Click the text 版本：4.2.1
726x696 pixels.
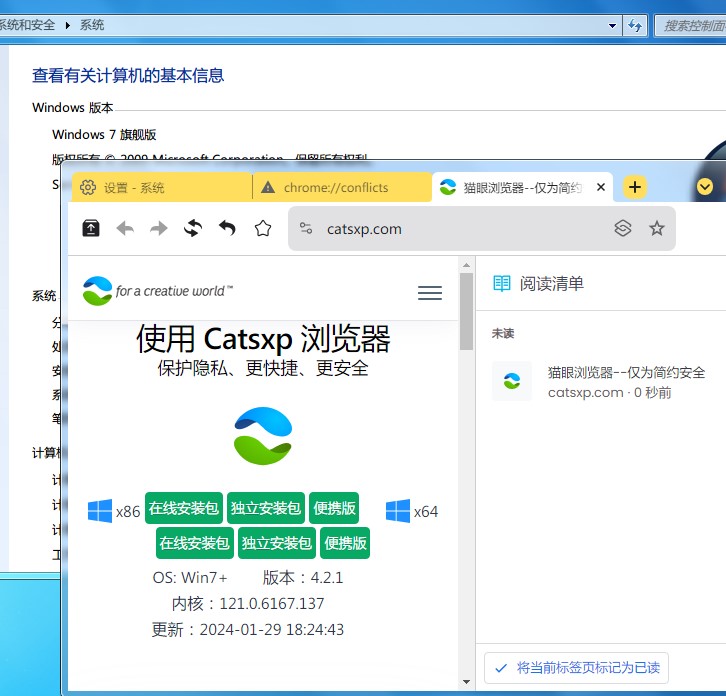pyautogui.click(x=303, y=577)
